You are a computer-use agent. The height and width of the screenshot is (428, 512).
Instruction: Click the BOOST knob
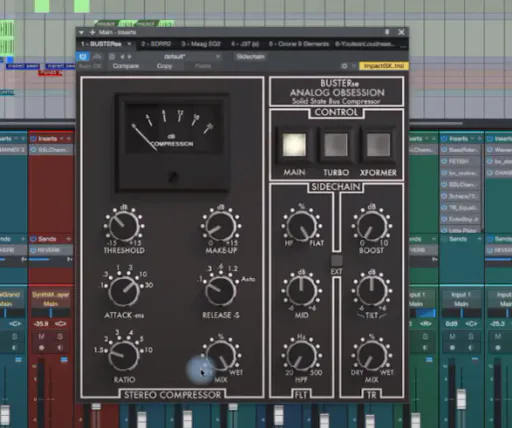tap(372, 226)
